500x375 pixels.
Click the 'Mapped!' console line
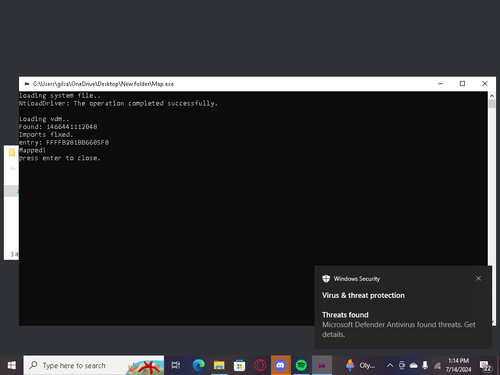(x=32, y=150)
